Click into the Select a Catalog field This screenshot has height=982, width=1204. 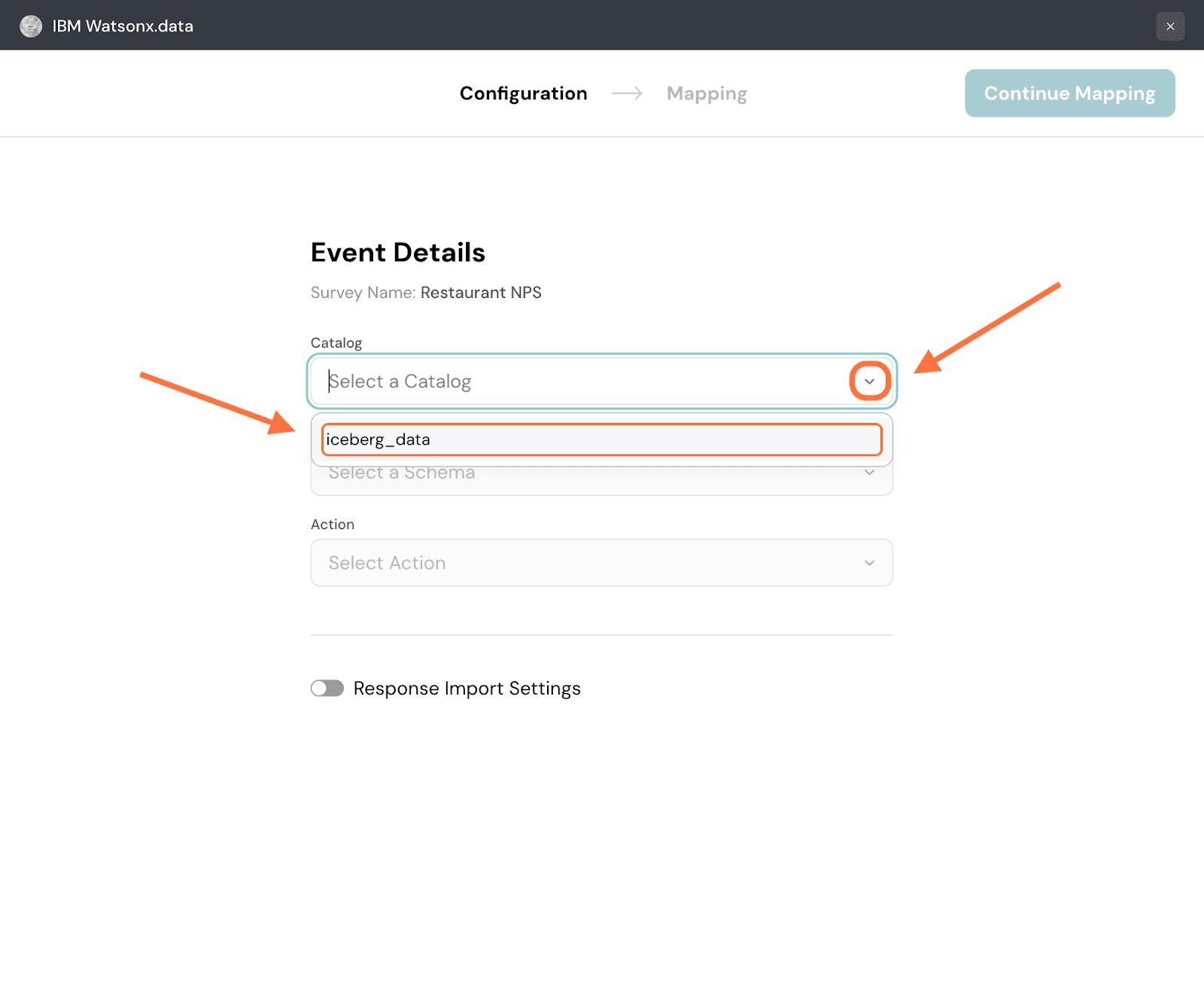point(572,382)
